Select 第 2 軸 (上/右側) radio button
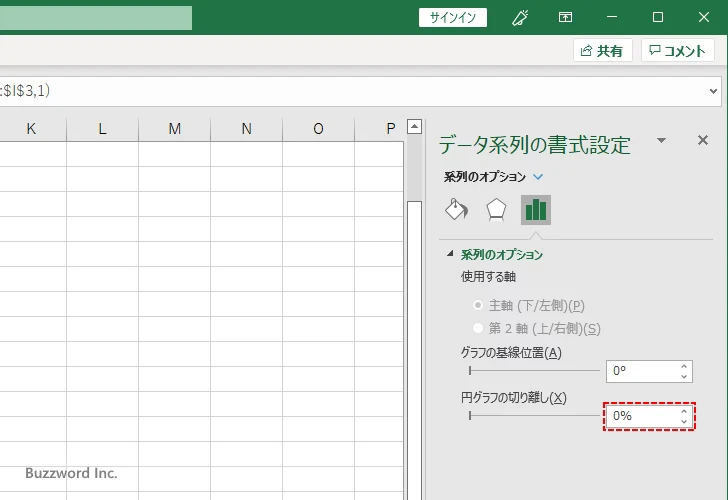728x500 pixels. coord(478,328)
